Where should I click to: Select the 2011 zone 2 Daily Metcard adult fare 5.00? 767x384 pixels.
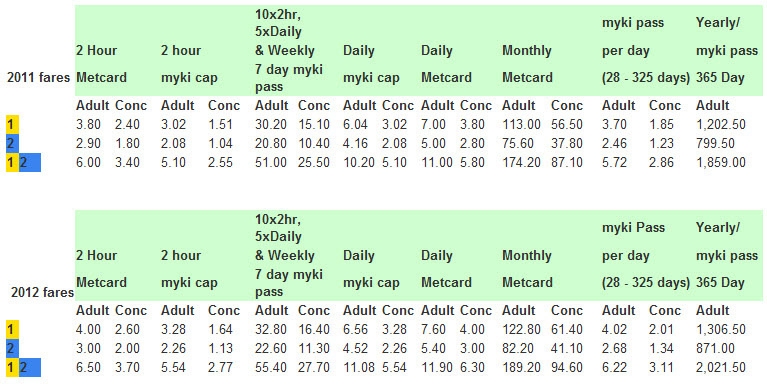(433, 144)
